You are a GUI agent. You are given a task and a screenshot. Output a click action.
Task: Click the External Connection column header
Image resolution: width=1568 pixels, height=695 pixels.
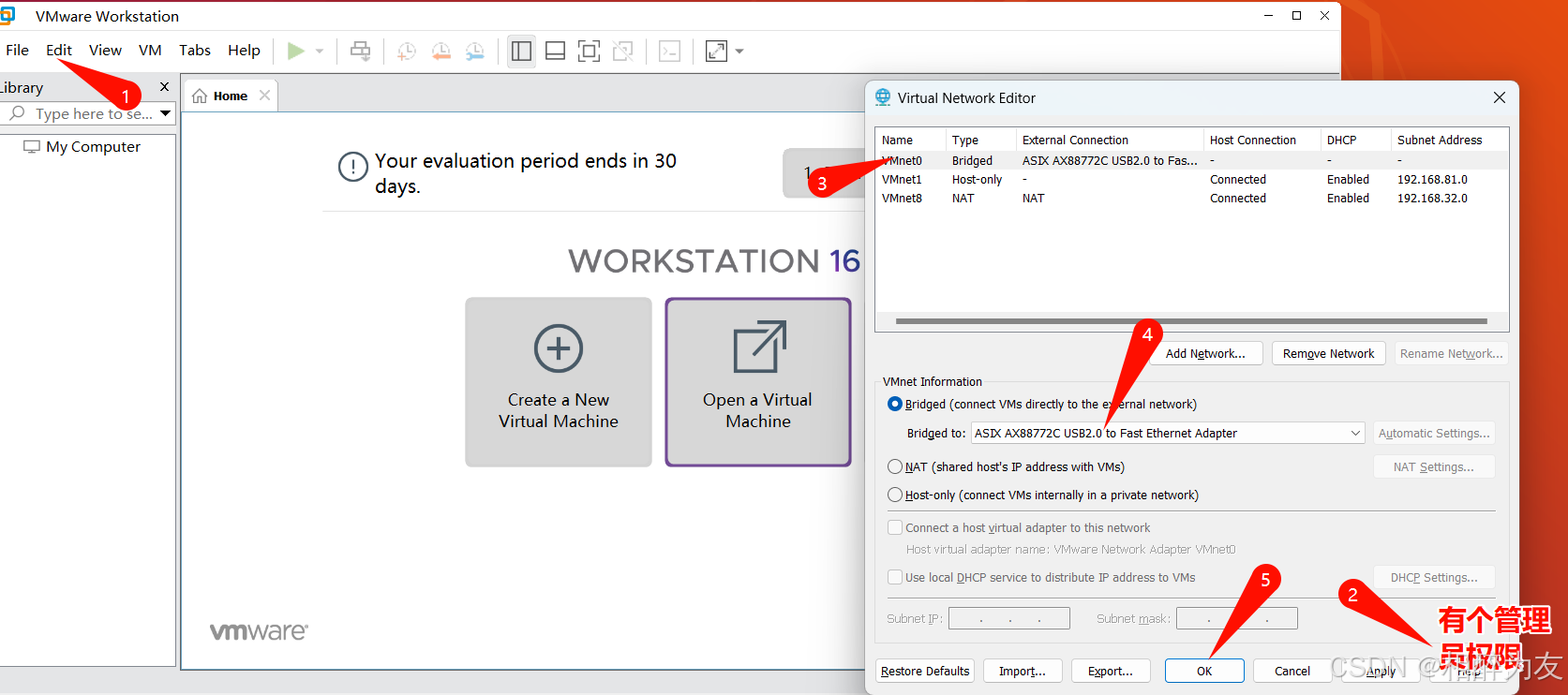point(1110,140)
